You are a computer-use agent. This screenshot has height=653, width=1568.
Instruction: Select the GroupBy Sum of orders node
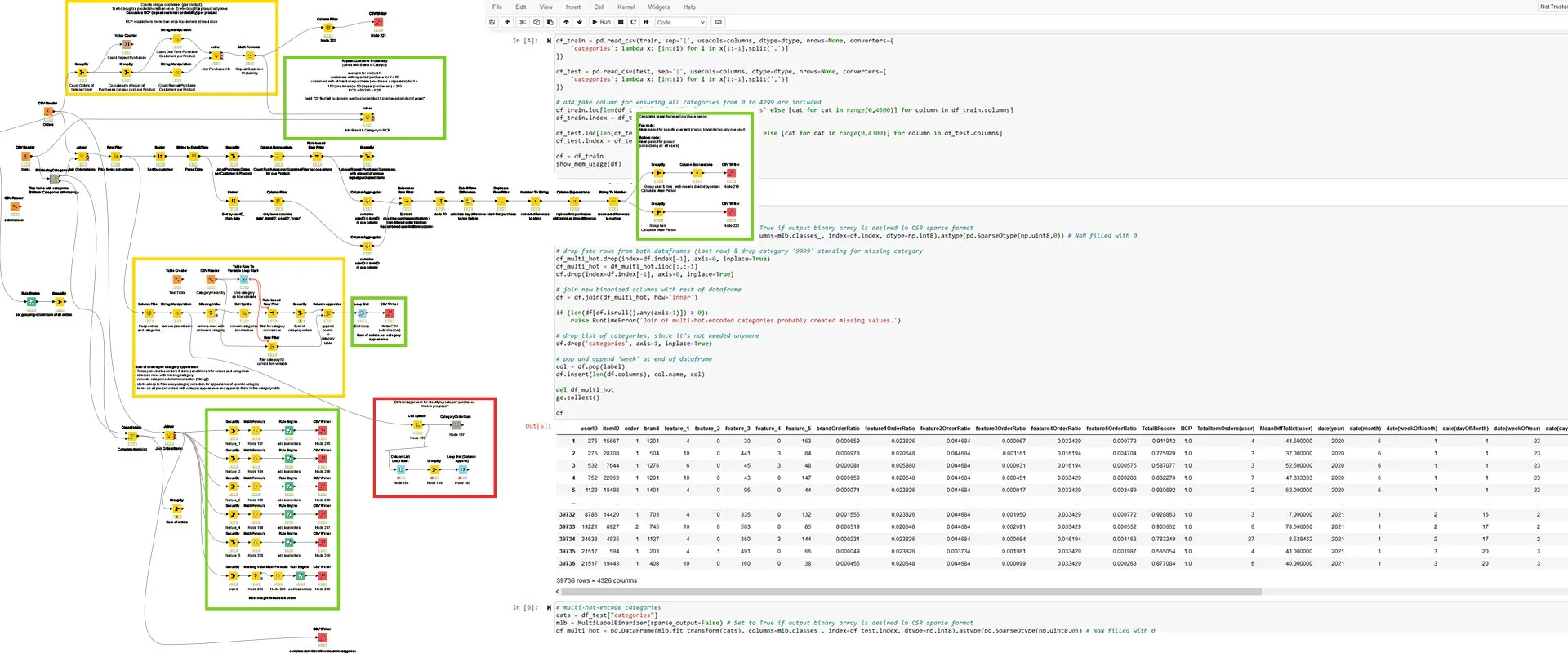coord(176,509)
